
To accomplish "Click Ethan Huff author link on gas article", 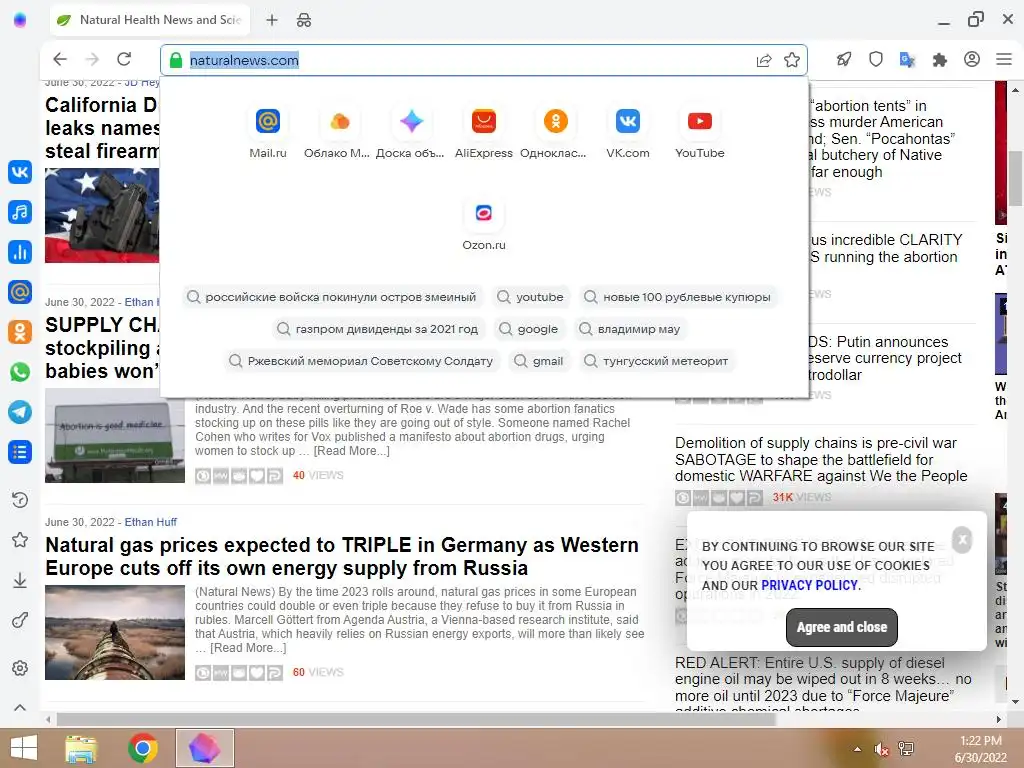I will click(151, 522).
